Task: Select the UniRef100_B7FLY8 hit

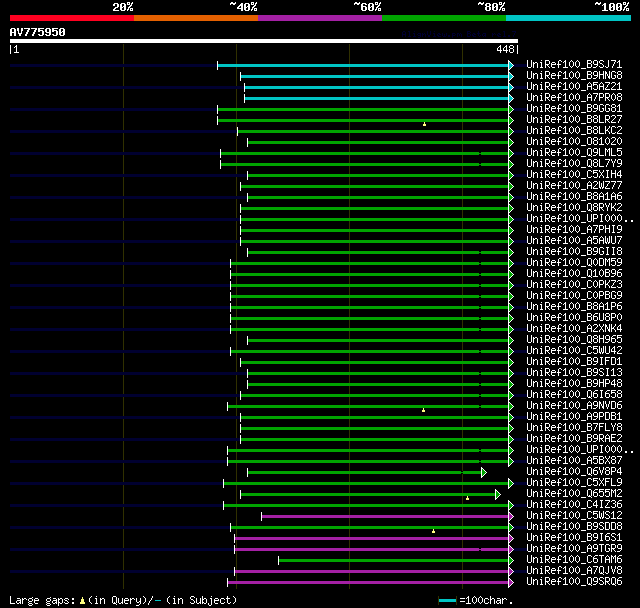Action: [574, 428]
